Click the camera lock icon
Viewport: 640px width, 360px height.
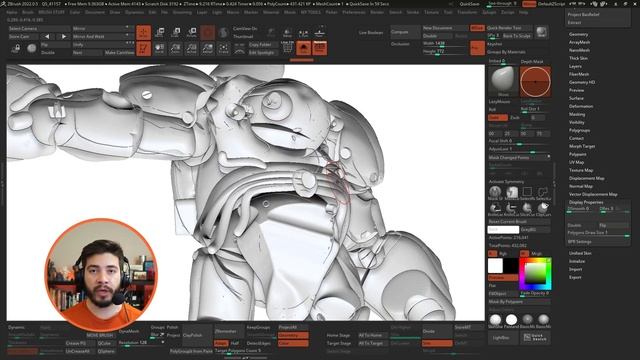tap(16, 49)
